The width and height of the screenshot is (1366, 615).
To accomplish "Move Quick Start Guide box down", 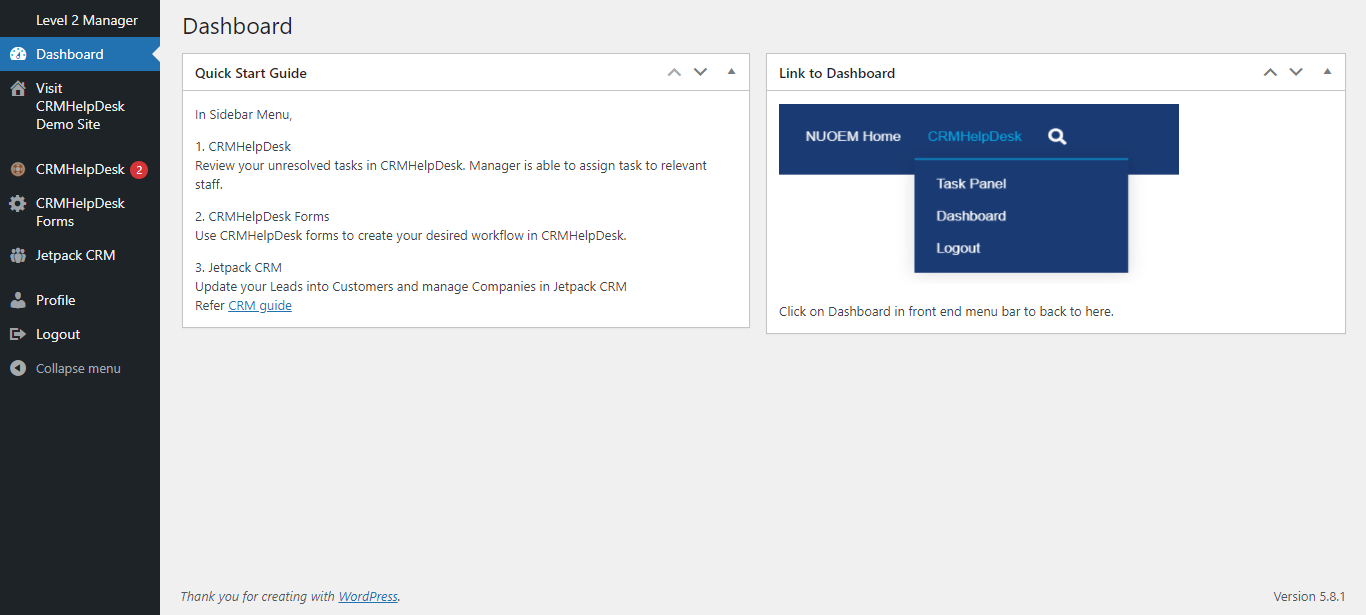I will pos(700,72).
